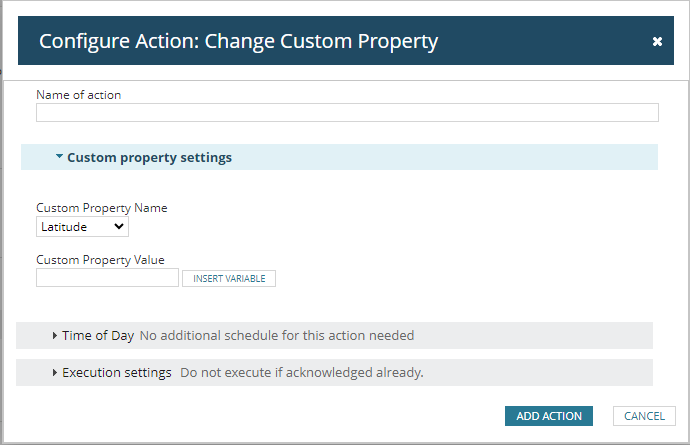Click 'No additional schedule for this action needed'

[276, 336]
